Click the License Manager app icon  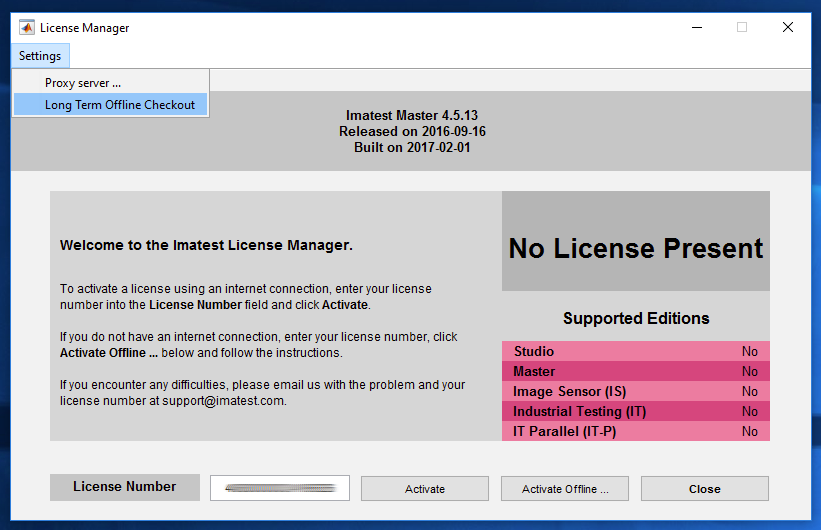click(27, 27)
